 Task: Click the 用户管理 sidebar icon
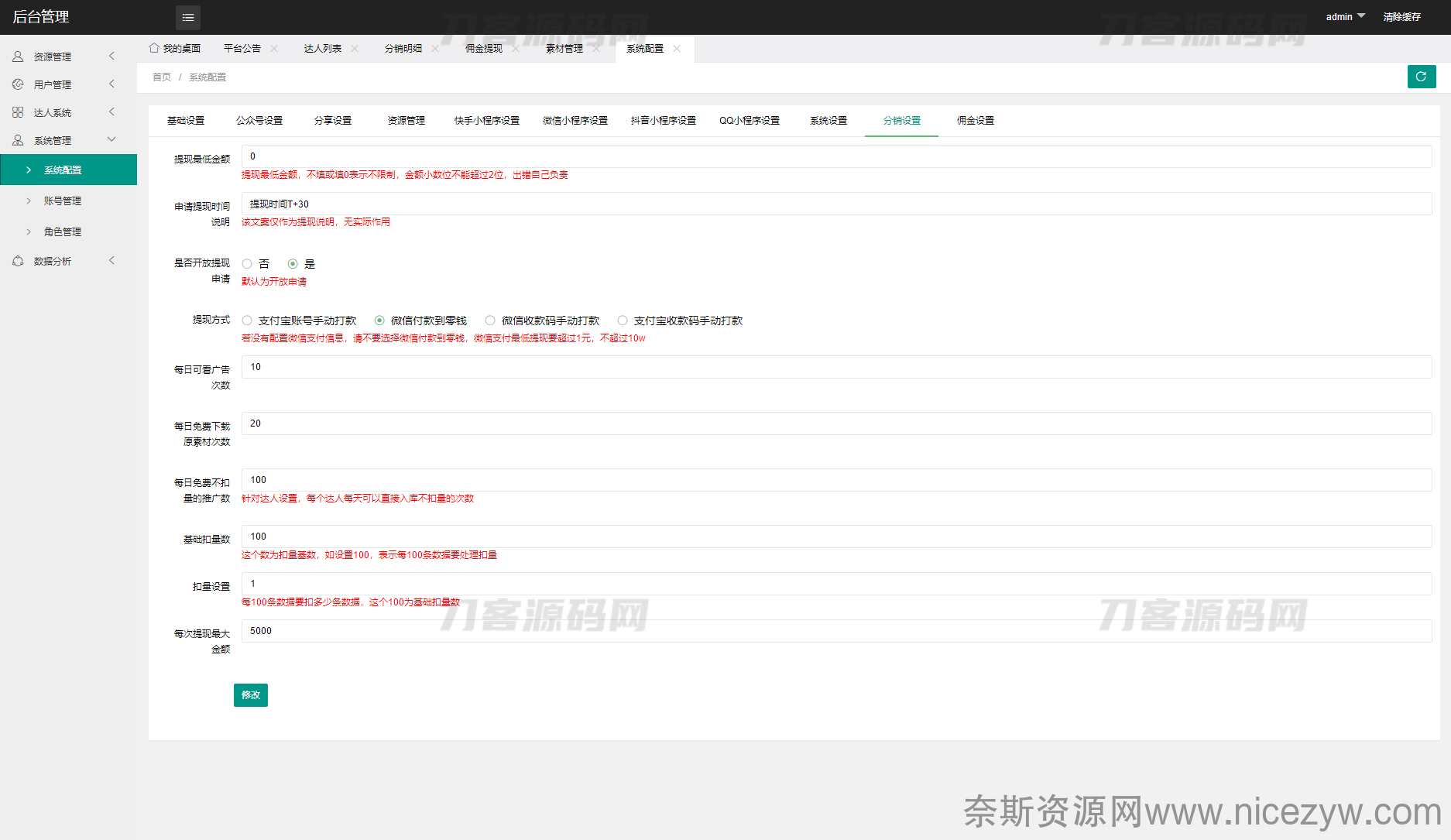(x=18, y=84)
